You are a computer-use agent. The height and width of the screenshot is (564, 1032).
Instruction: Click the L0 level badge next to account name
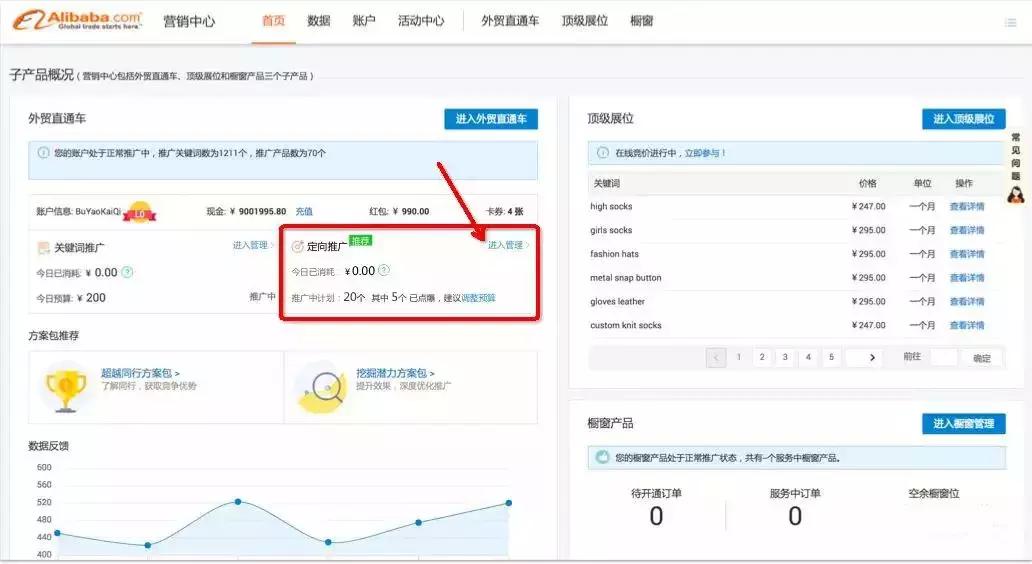tap(141, 212)
